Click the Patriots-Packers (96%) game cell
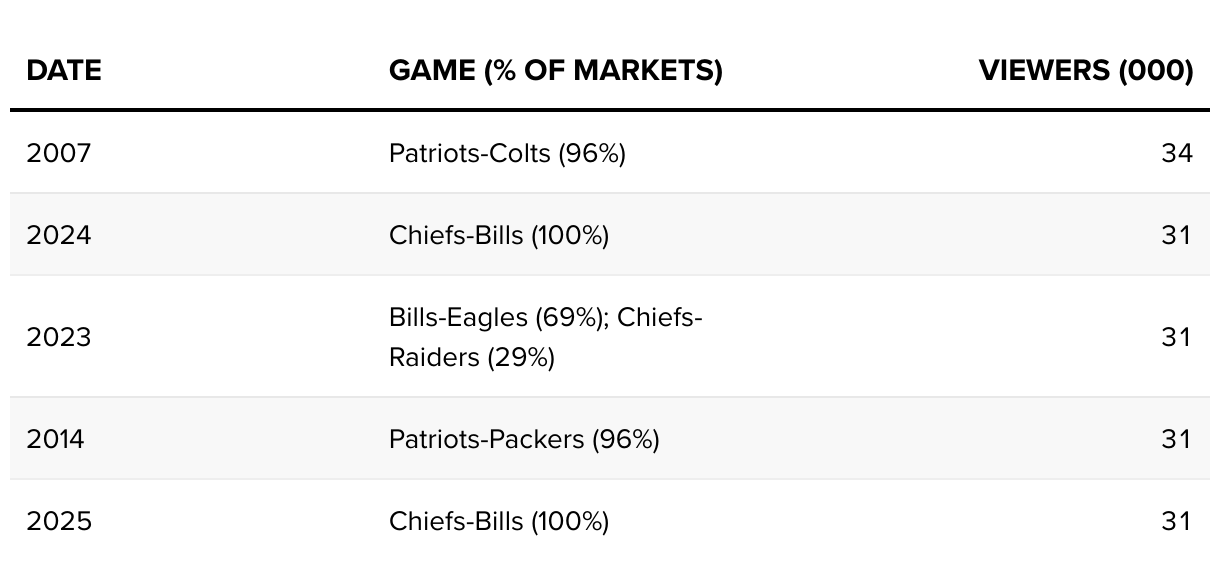 (x=524, y=439)
